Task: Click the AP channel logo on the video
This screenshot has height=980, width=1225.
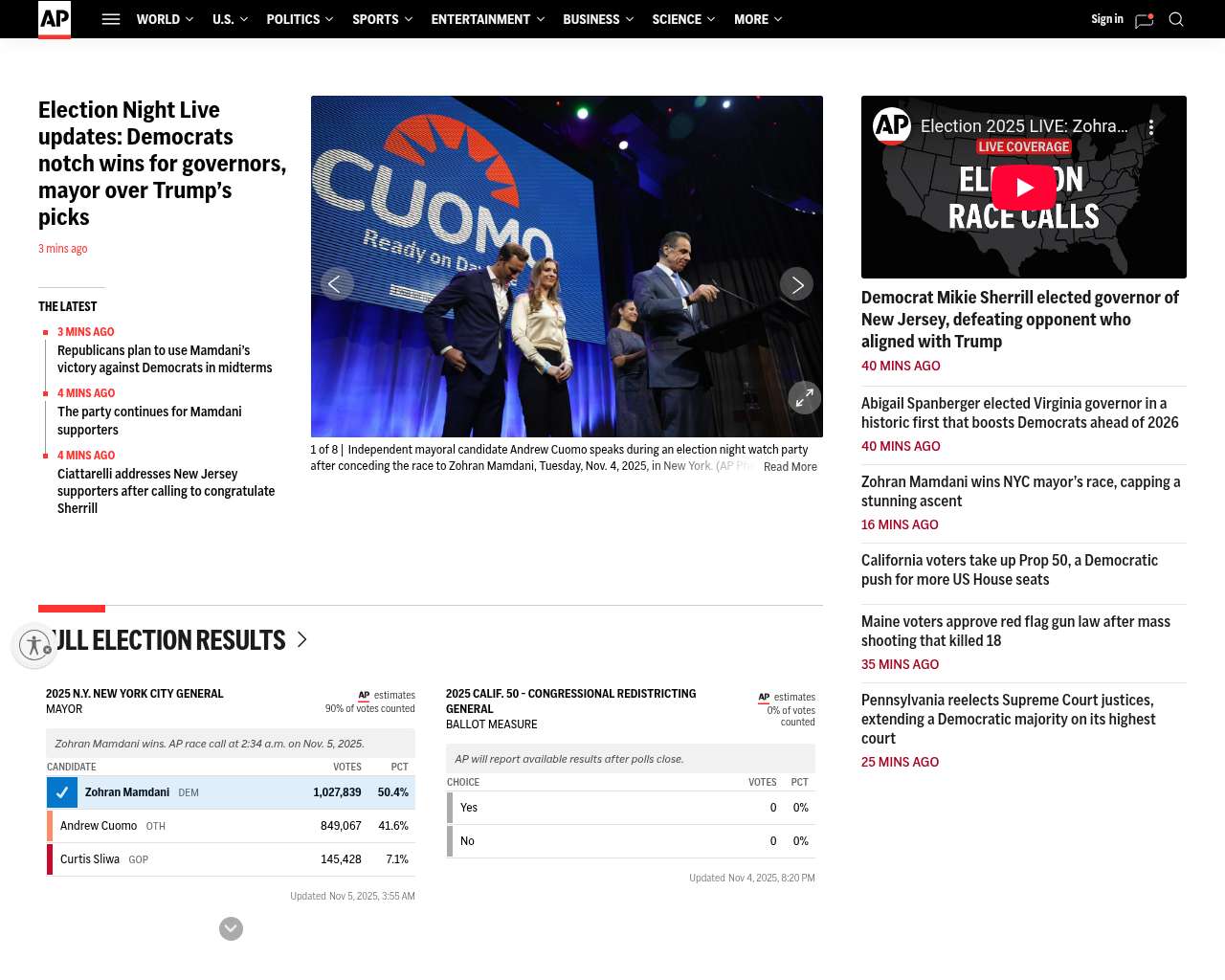Action: (892, 125)
